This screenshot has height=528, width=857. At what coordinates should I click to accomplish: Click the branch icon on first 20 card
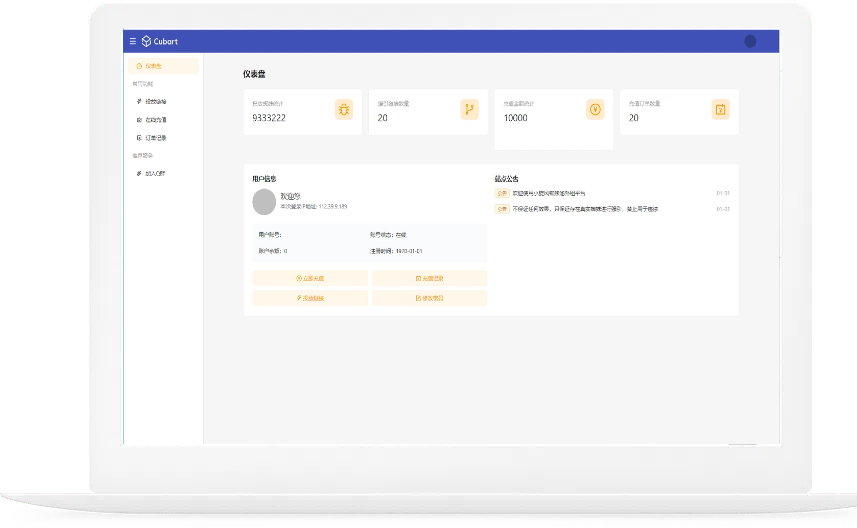pos(469,110)
